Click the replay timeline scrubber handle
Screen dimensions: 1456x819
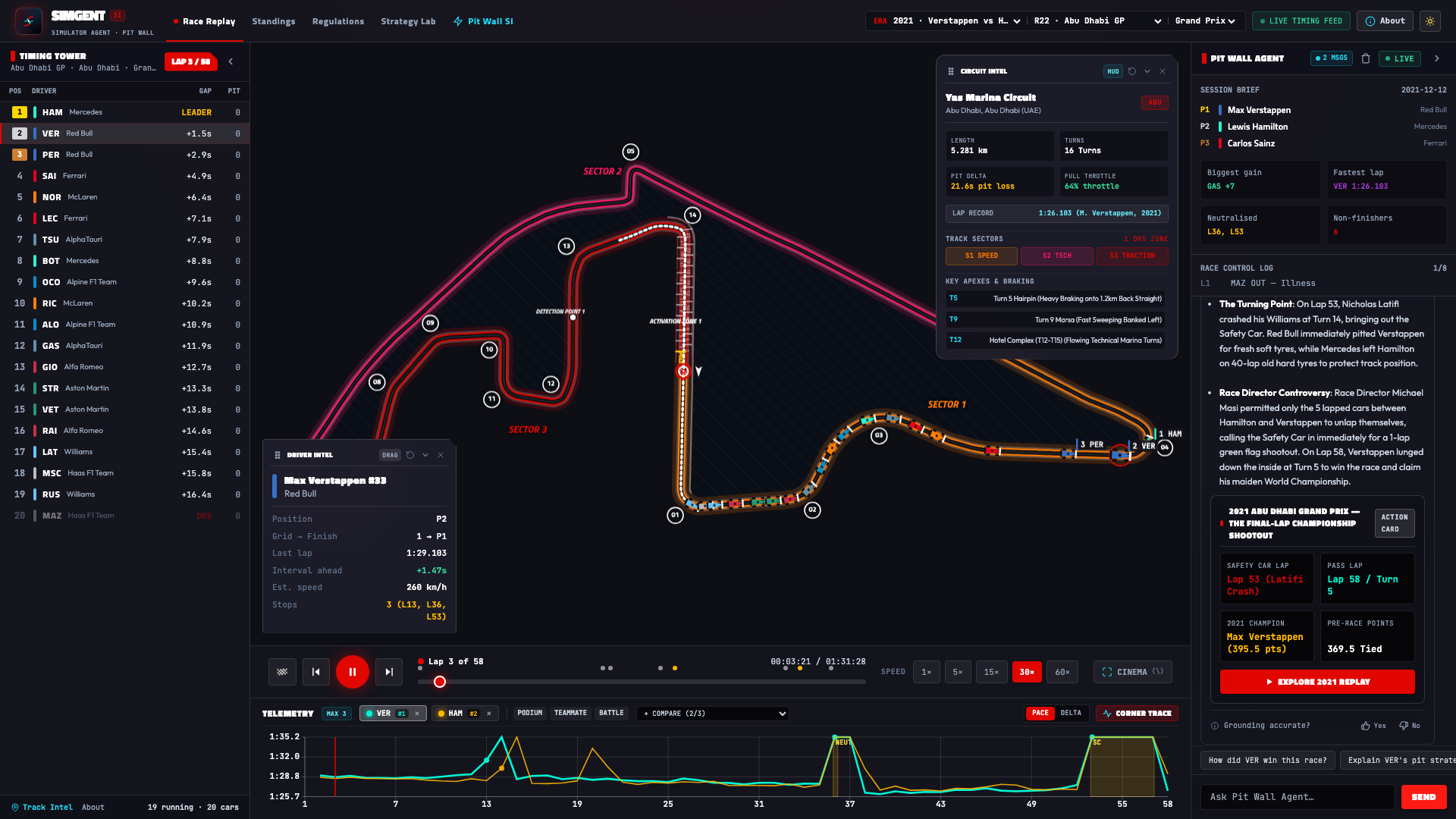tap(440, 682)
